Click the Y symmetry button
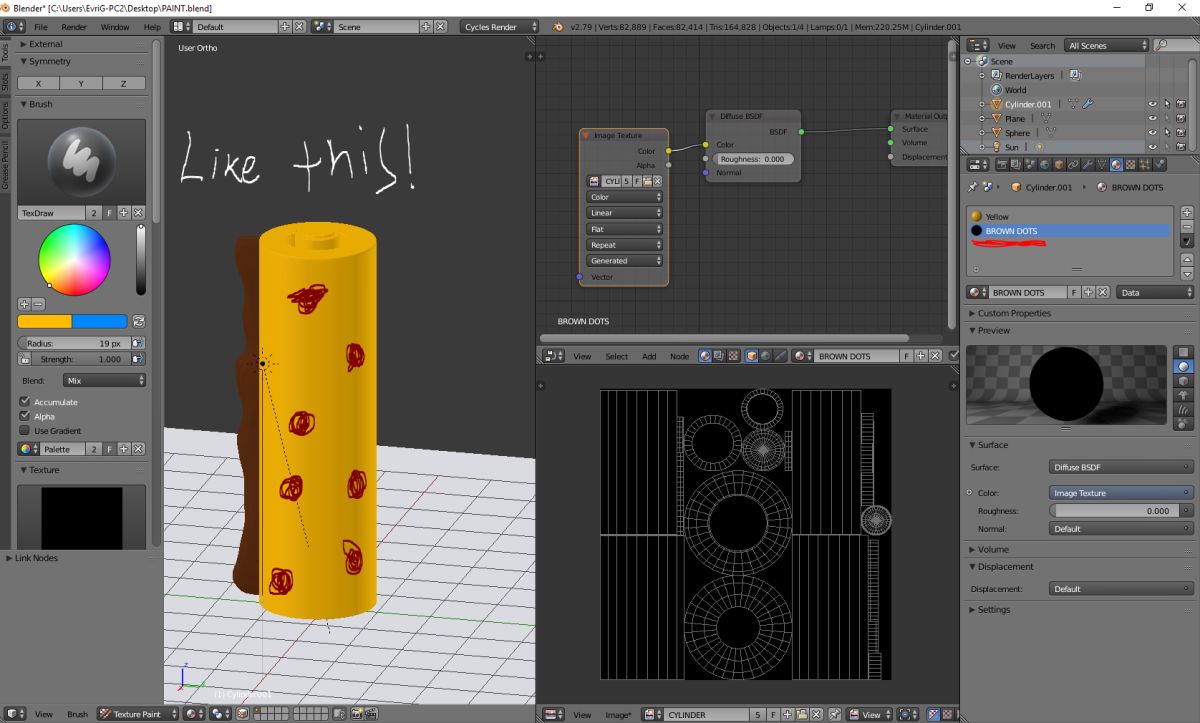1200x723 pixels. tap(81, 84)
